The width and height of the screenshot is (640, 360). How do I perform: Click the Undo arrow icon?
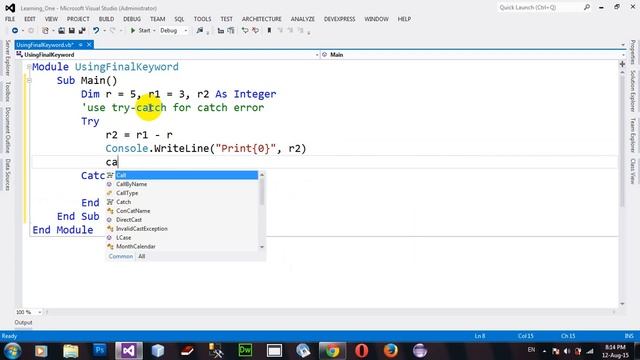pyautogui.click(x=96, y=31)
